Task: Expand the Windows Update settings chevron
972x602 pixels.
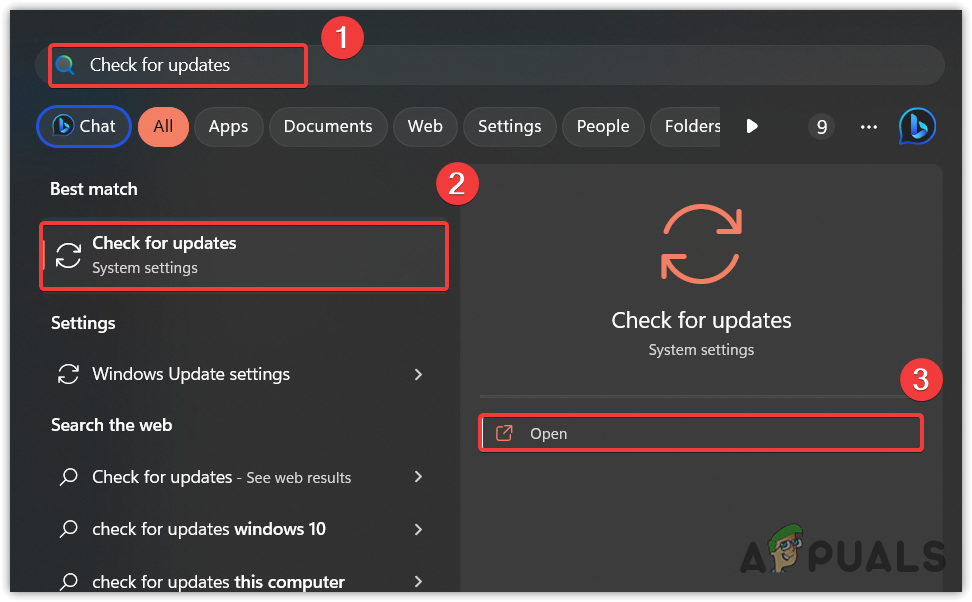Action: click(419, 374)
